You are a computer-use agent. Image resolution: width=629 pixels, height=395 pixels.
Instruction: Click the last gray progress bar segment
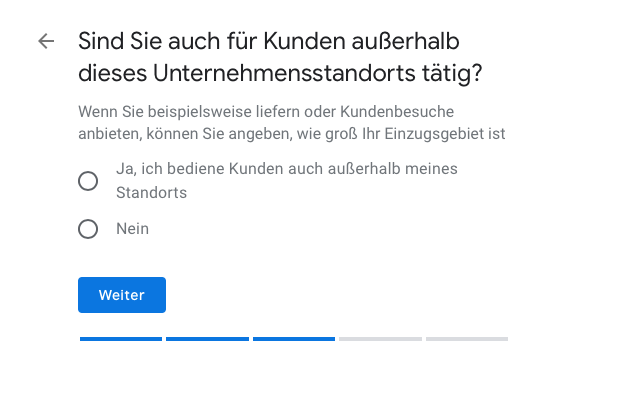point(467,339)
